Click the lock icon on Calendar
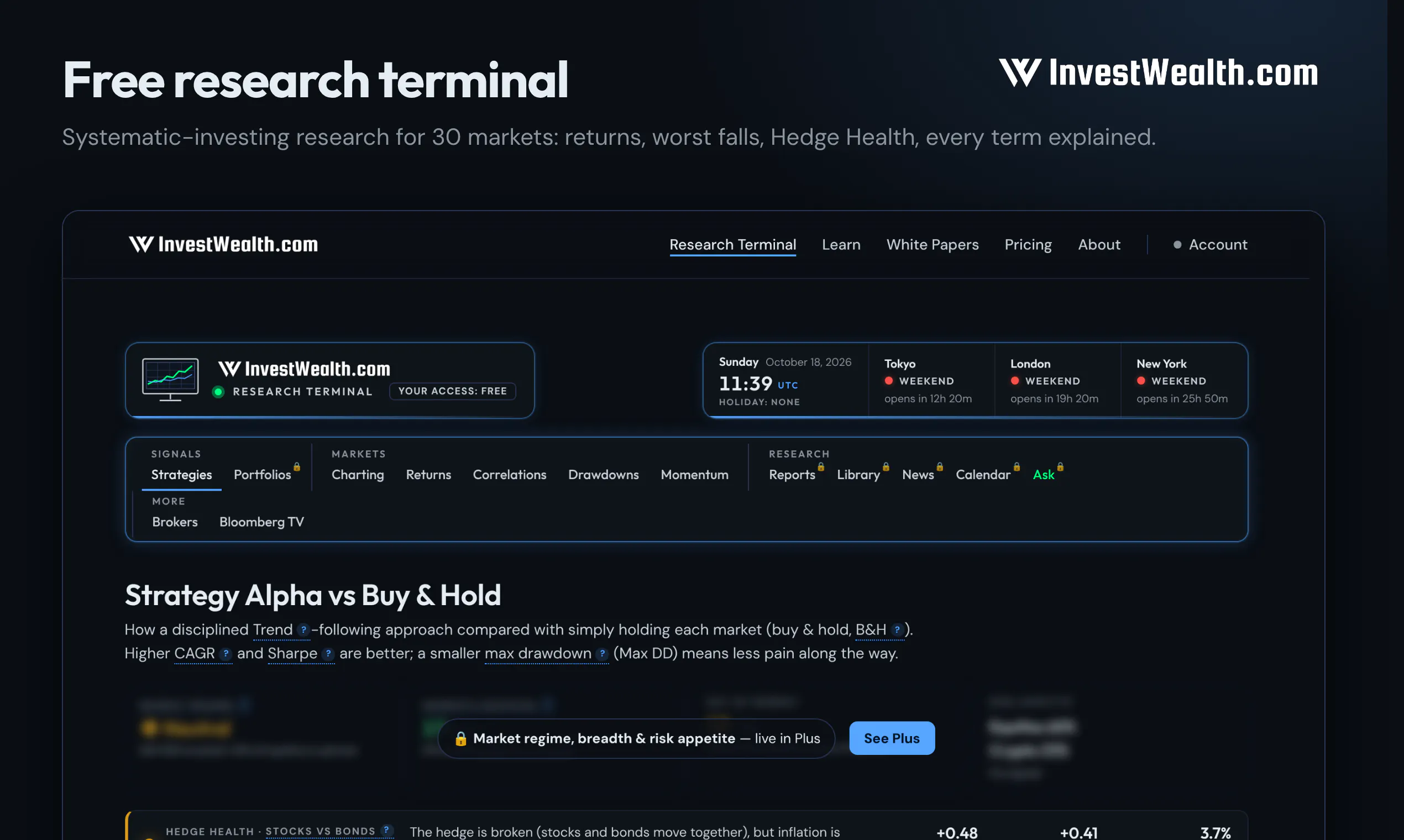 pyautogui.click(x=1017, y=467)
